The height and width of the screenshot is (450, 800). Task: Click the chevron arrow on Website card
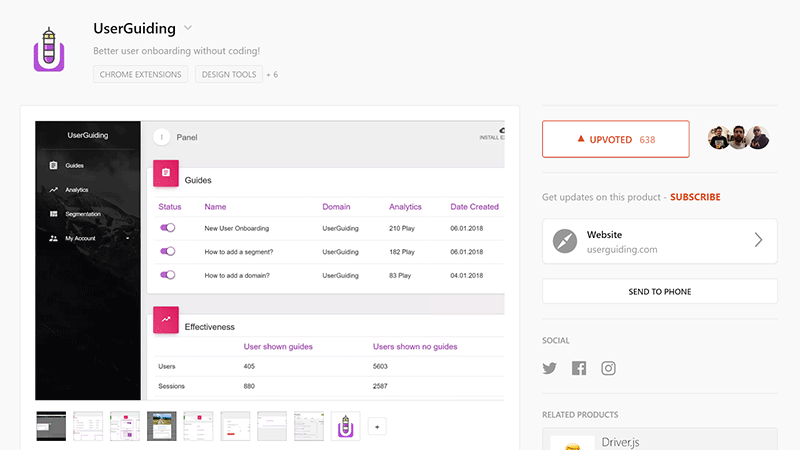point(758,240)
